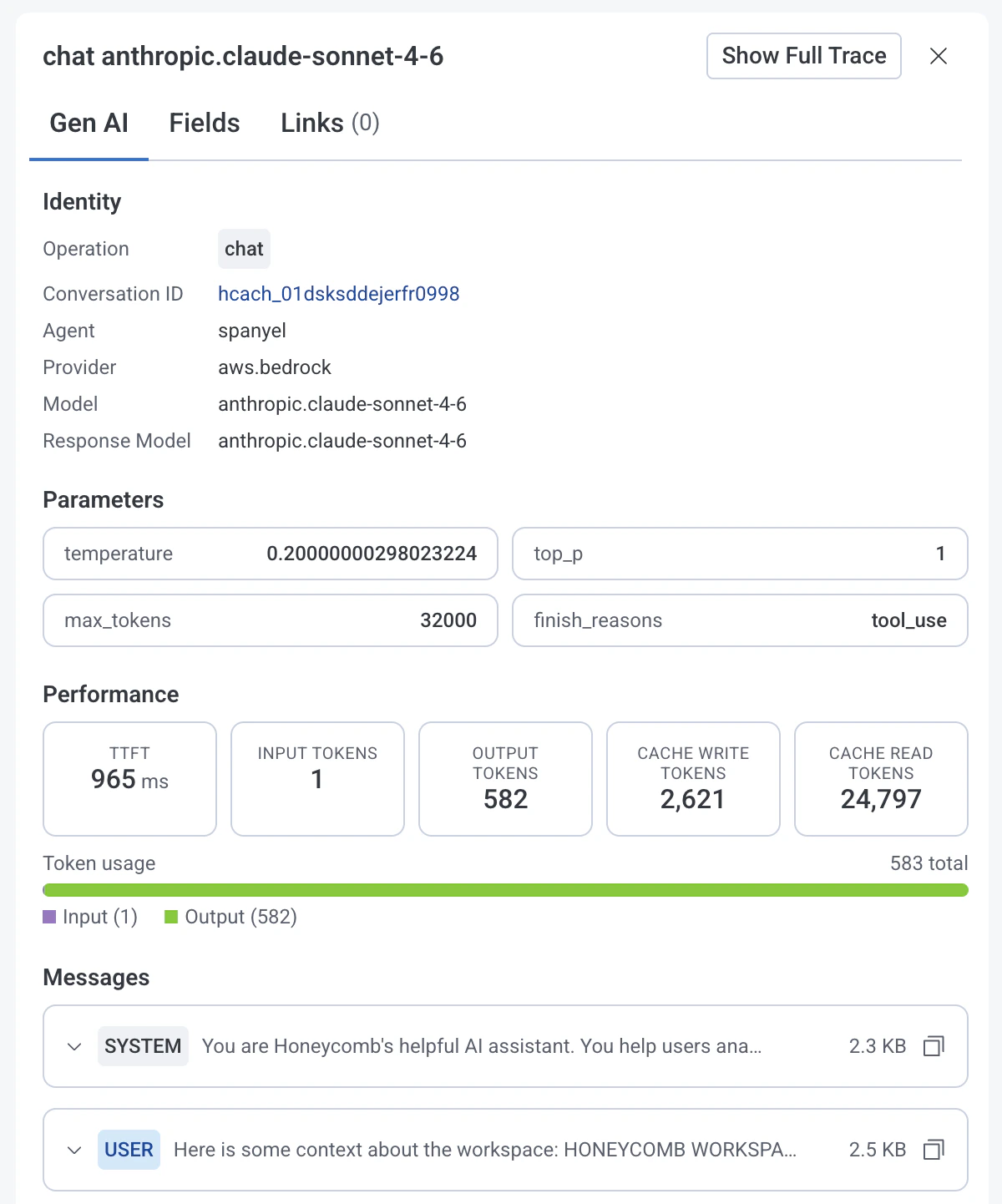Copy the SYSTEM message content
This screenshot has height=1204, width=1002.
(934, 1046)
